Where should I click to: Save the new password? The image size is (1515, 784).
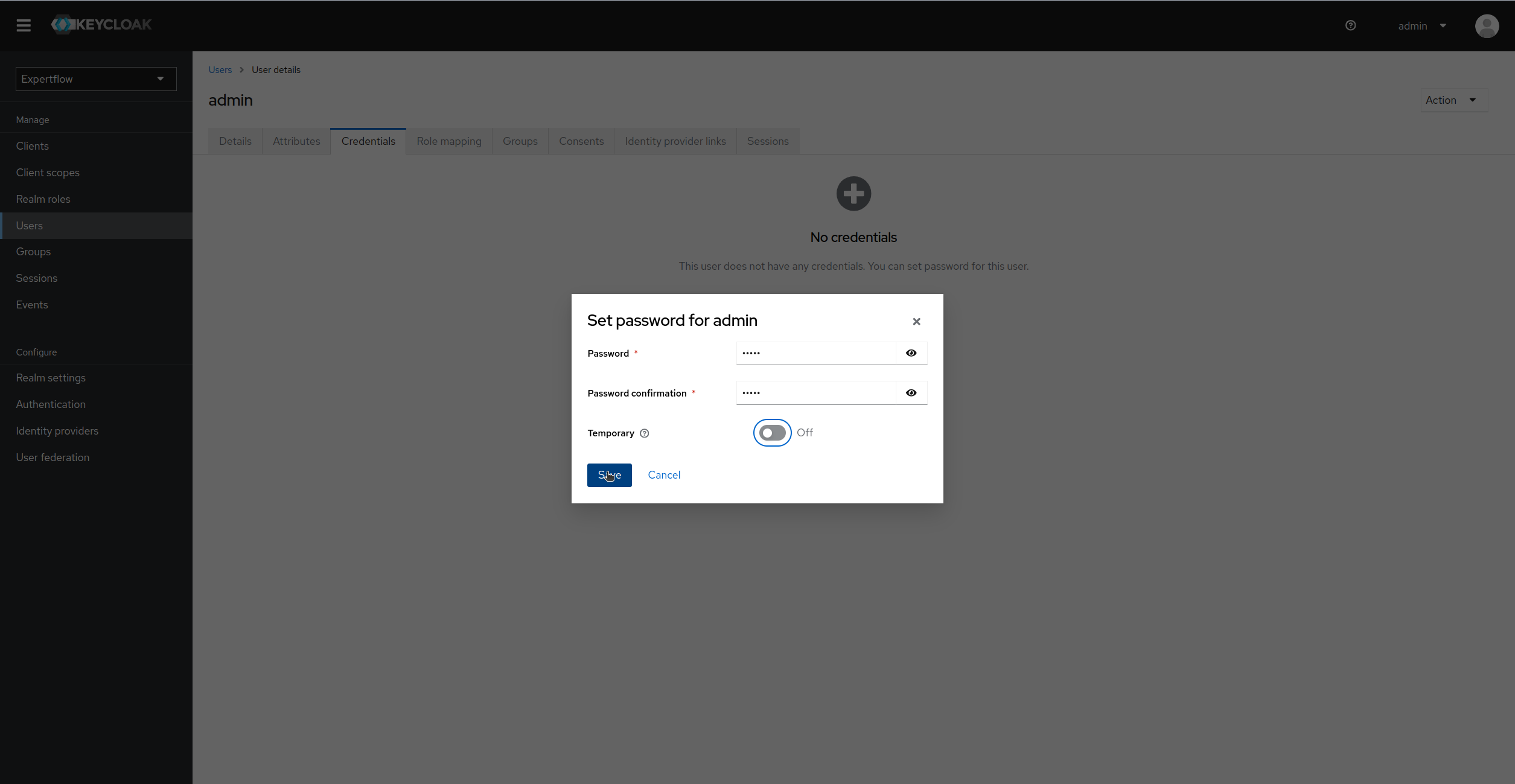pos(609,475)
